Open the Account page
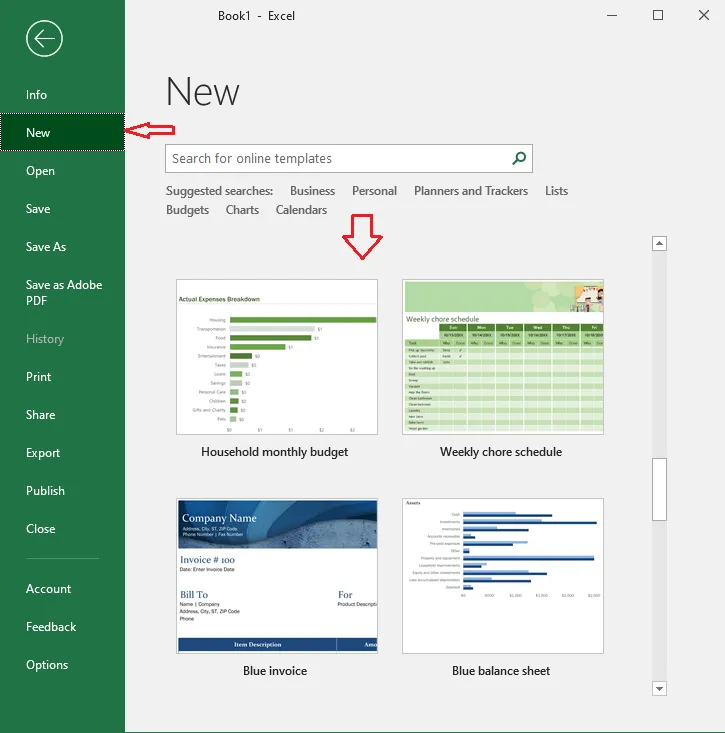 pos(62,589)
